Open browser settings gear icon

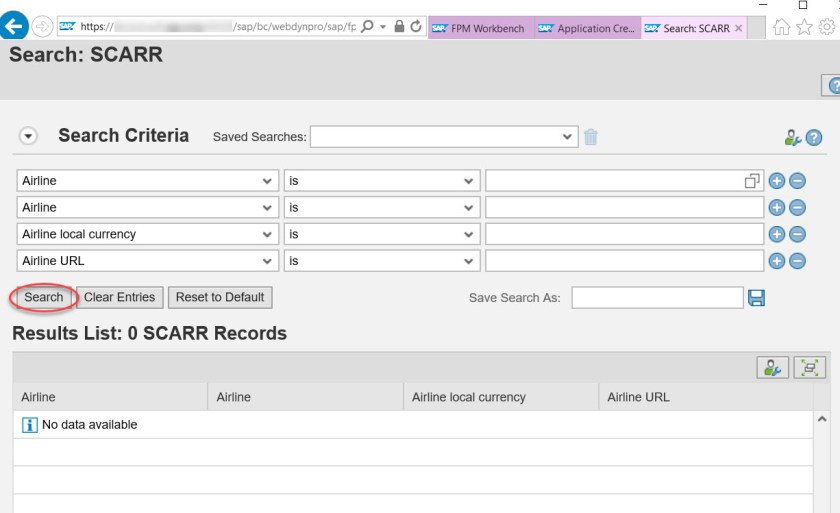[827, 27]
